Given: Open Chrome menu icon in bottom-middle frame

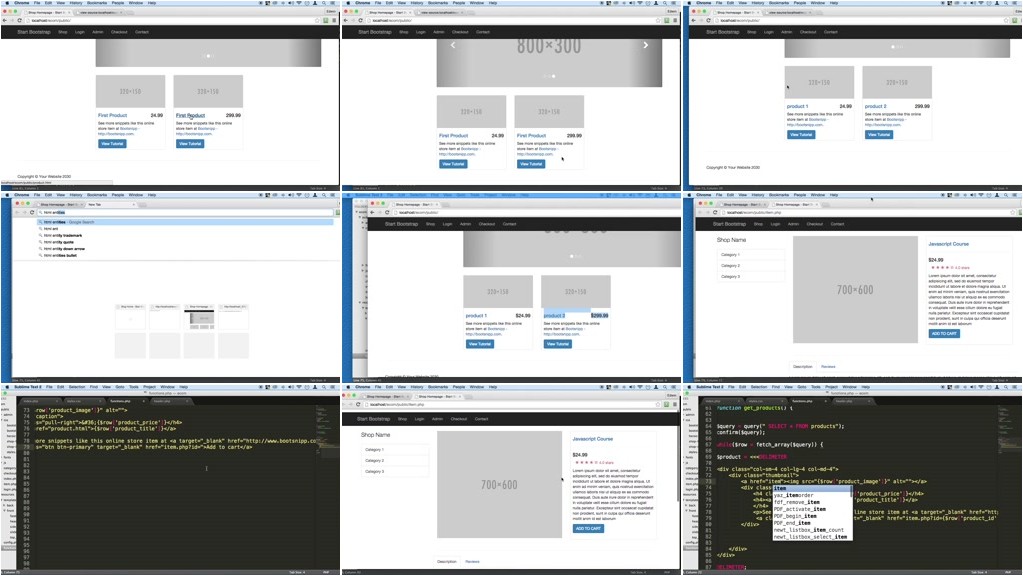Looking at the screenshot, I should click(x=675, y=404).
